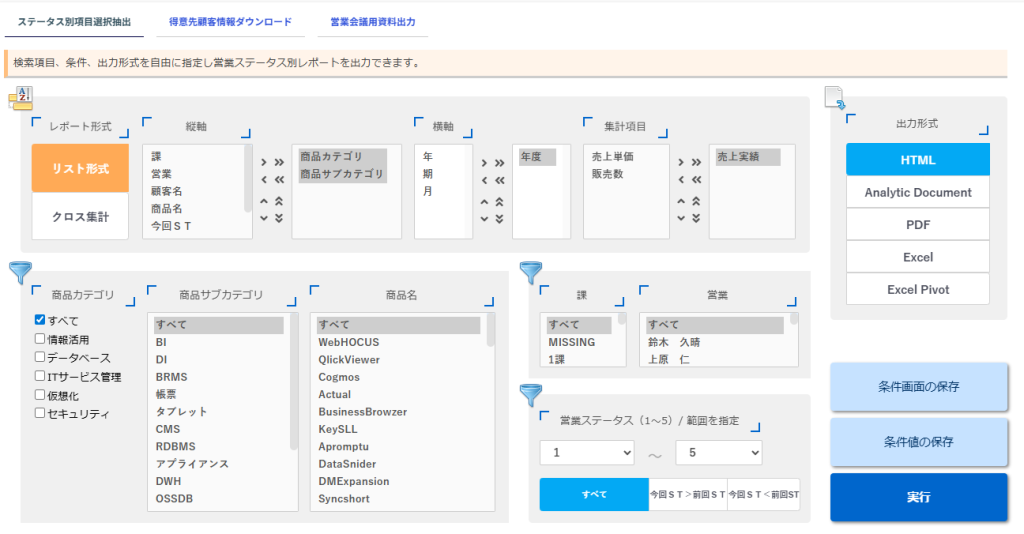
Task: Open the status range start dropdown showing 1
Action: pyautogui.click(x=587, y=453)
